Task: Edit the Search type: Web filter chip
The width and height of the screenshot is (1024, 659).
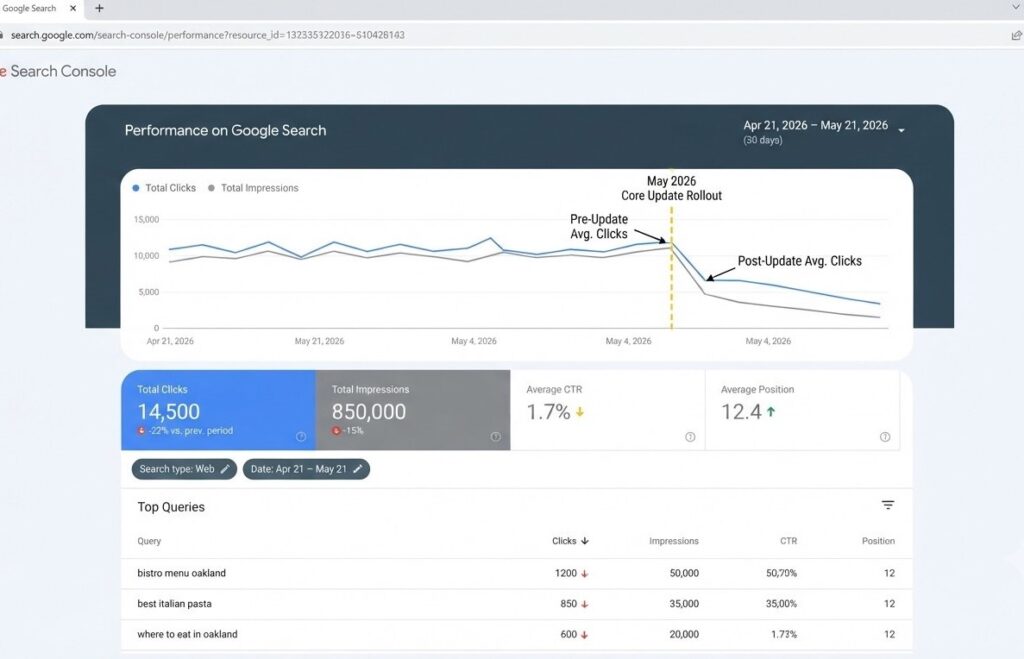Action: (184, 469)
